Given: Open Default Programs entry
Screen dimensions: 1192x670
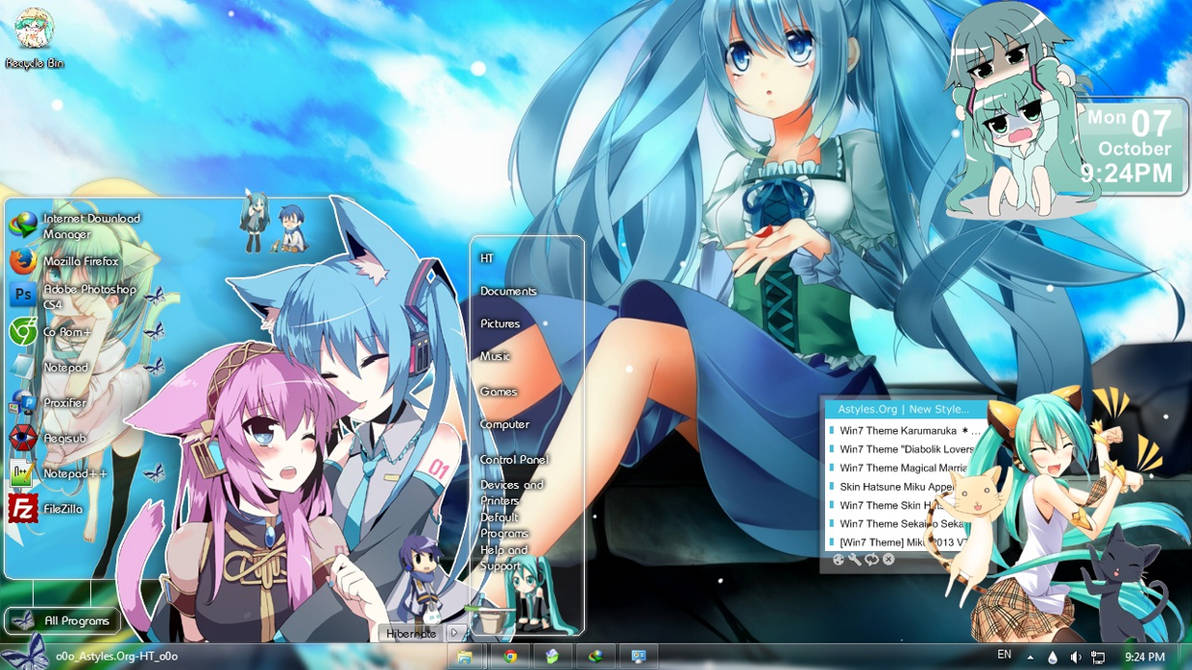Looking at the screenshot, I should coord(504,525).
